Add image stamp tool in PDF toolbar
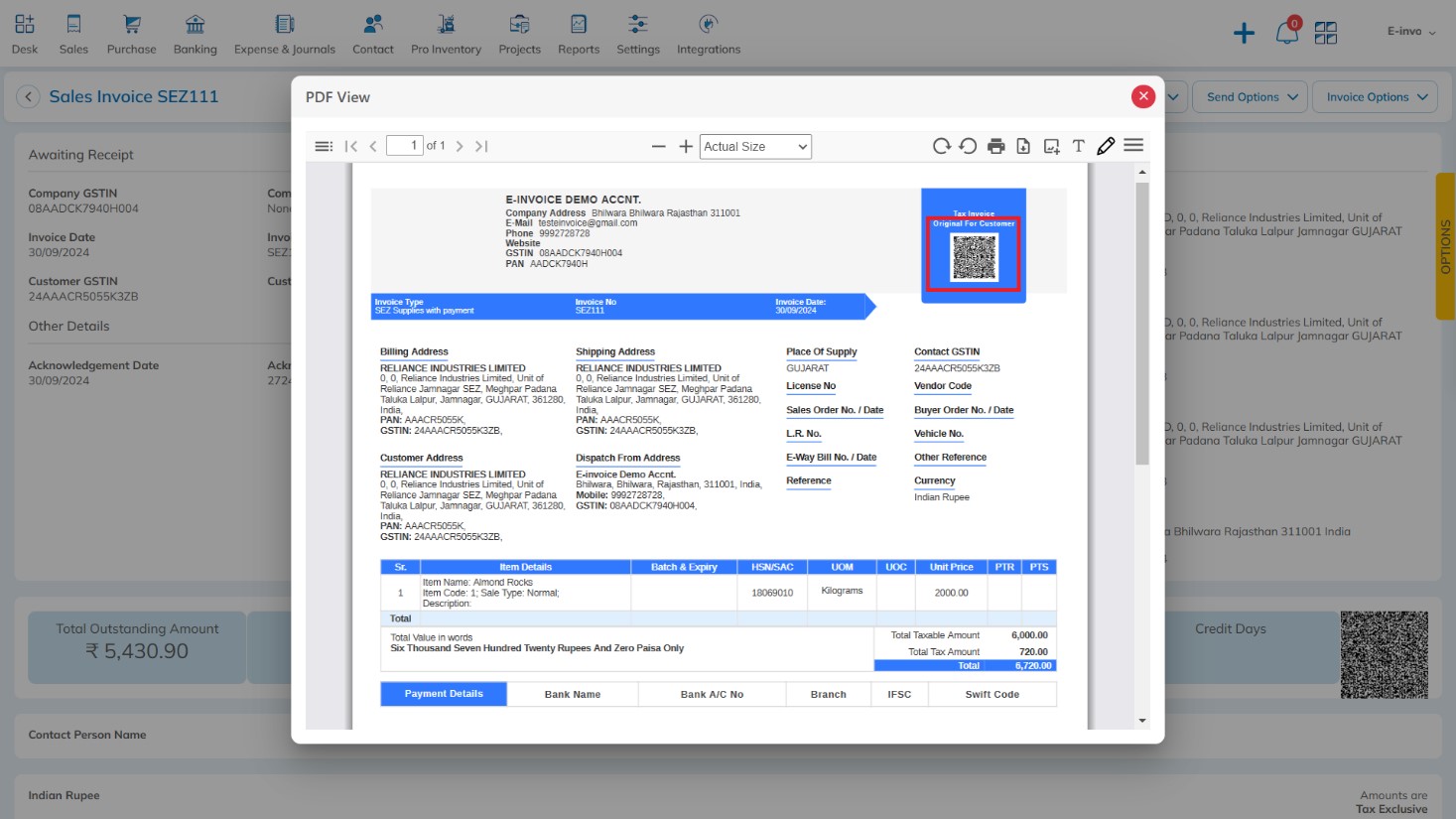 click(1051, 146)
